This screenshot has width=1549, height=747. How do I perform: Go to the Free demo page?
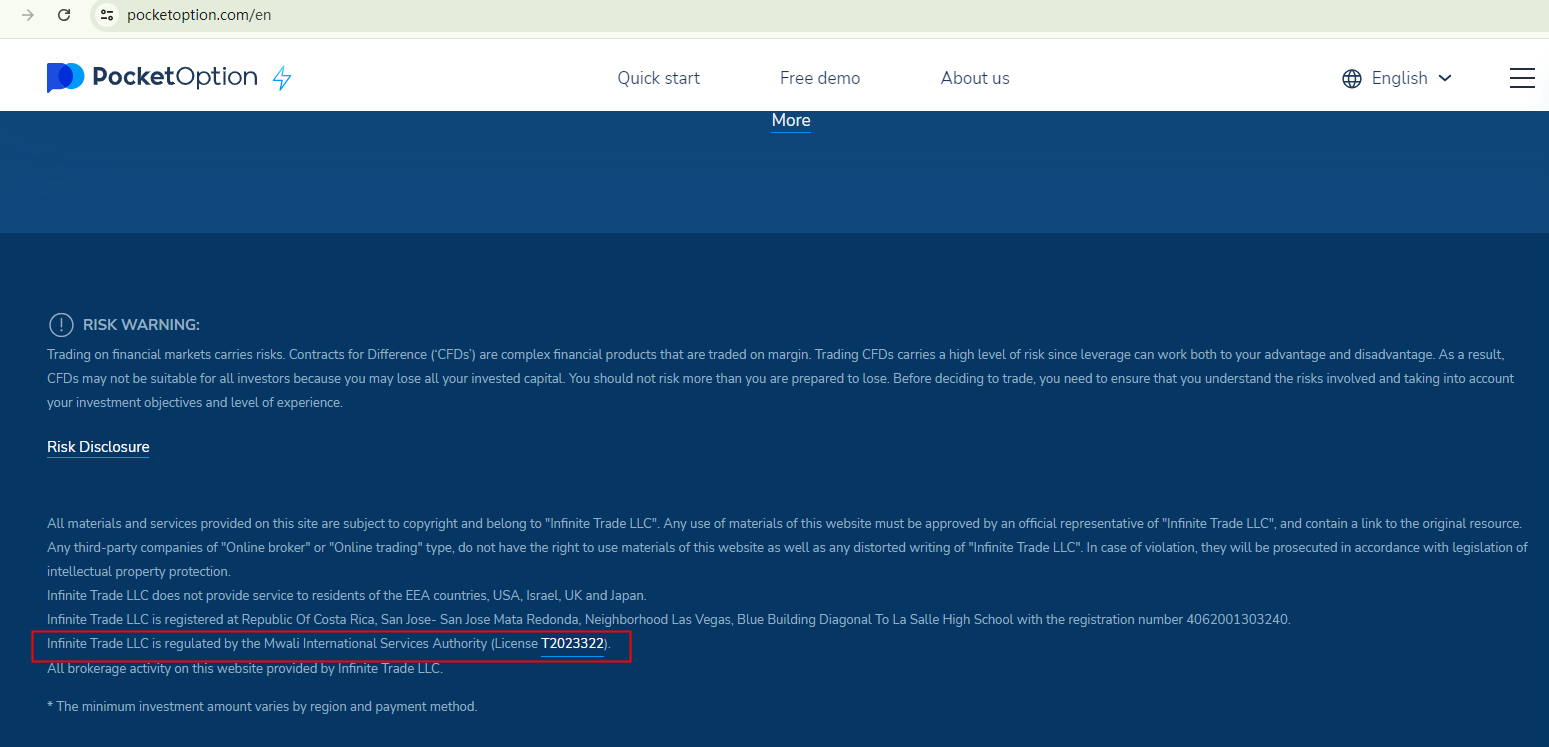[819, 78]
